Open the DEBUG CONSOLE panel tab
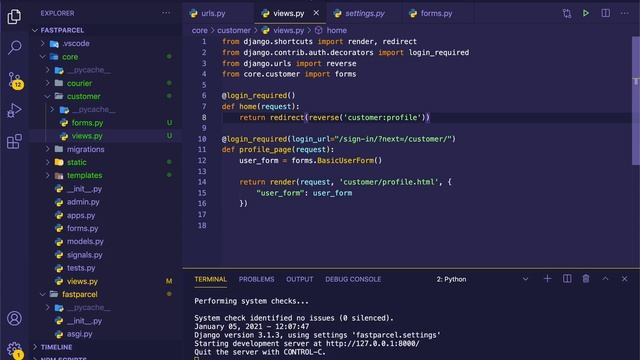Viewport: 640px width, 360px height. click(x=353, y=279)
